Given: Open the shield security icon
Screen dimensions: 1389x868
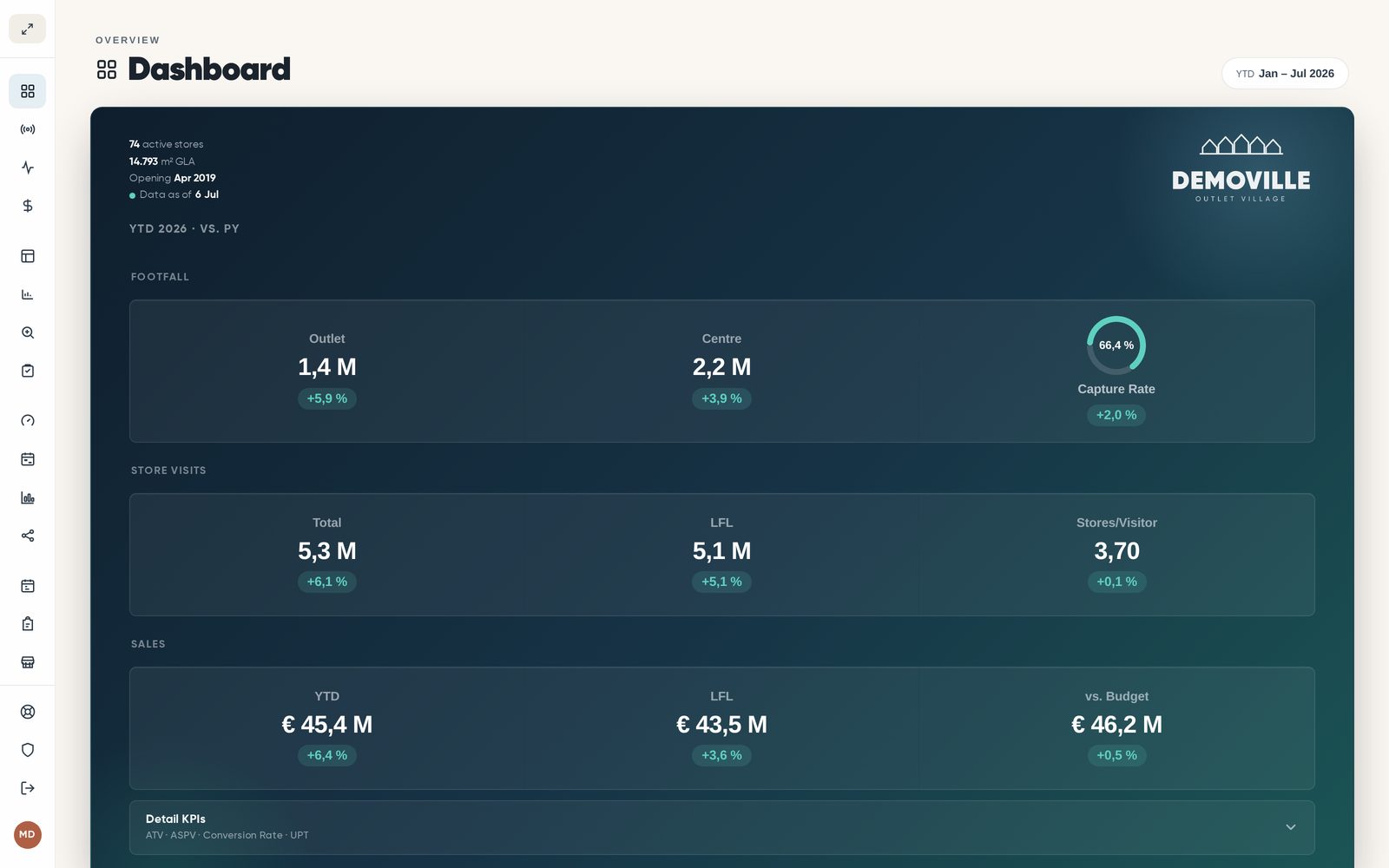Looking at the screenshot, I should pos(27,750).
